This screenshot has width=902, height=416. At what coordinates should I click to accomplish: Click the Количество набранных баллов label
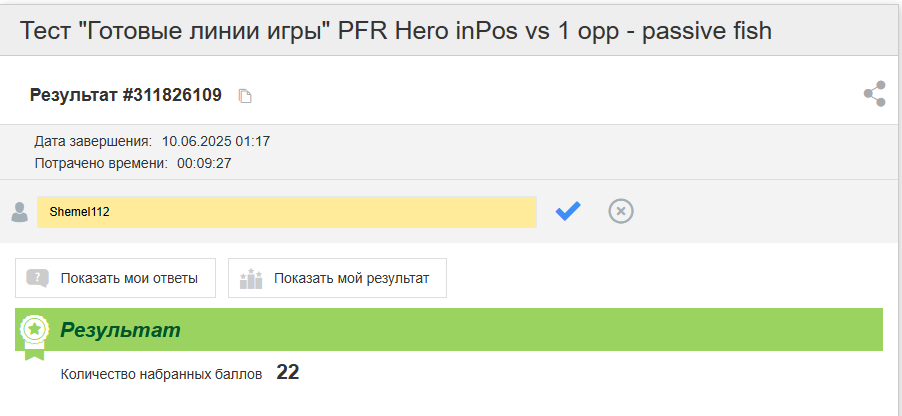[x=162, y=375]
